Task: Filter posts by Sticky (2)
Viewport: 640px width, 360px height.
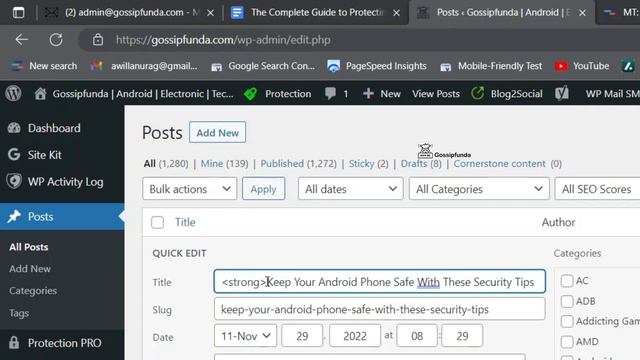Action: [368, 164]
